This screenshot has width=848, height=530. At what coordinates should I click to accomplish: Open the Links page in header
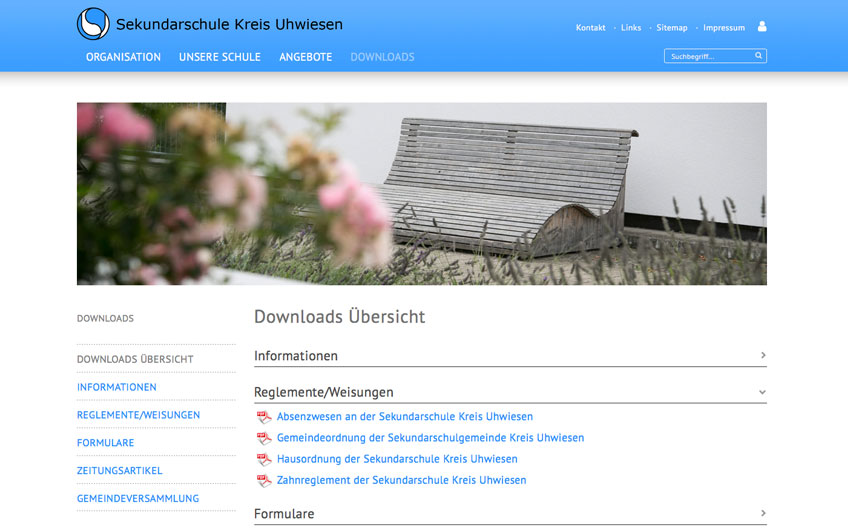coord(631,28)
